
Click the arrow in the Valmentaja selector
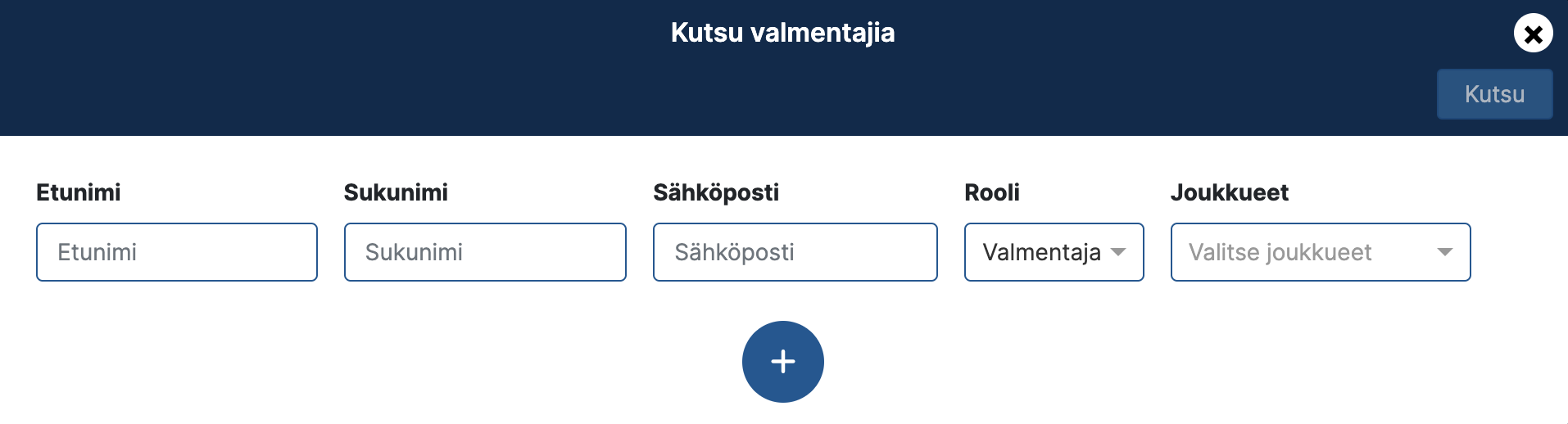[1118, 252]
